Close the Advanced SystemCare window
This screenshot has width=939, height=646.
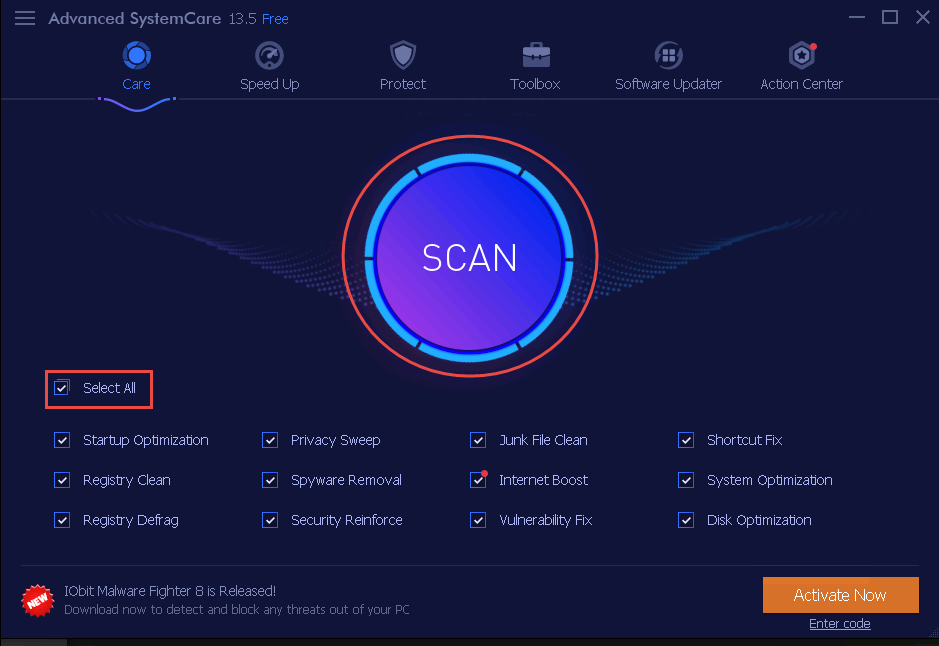(x=923, y=17)
